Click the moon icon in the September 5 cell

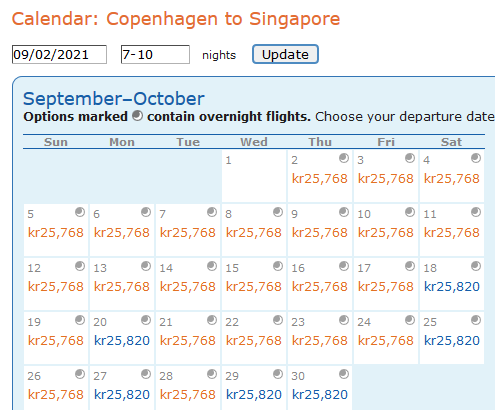click(x=80, y=212)
